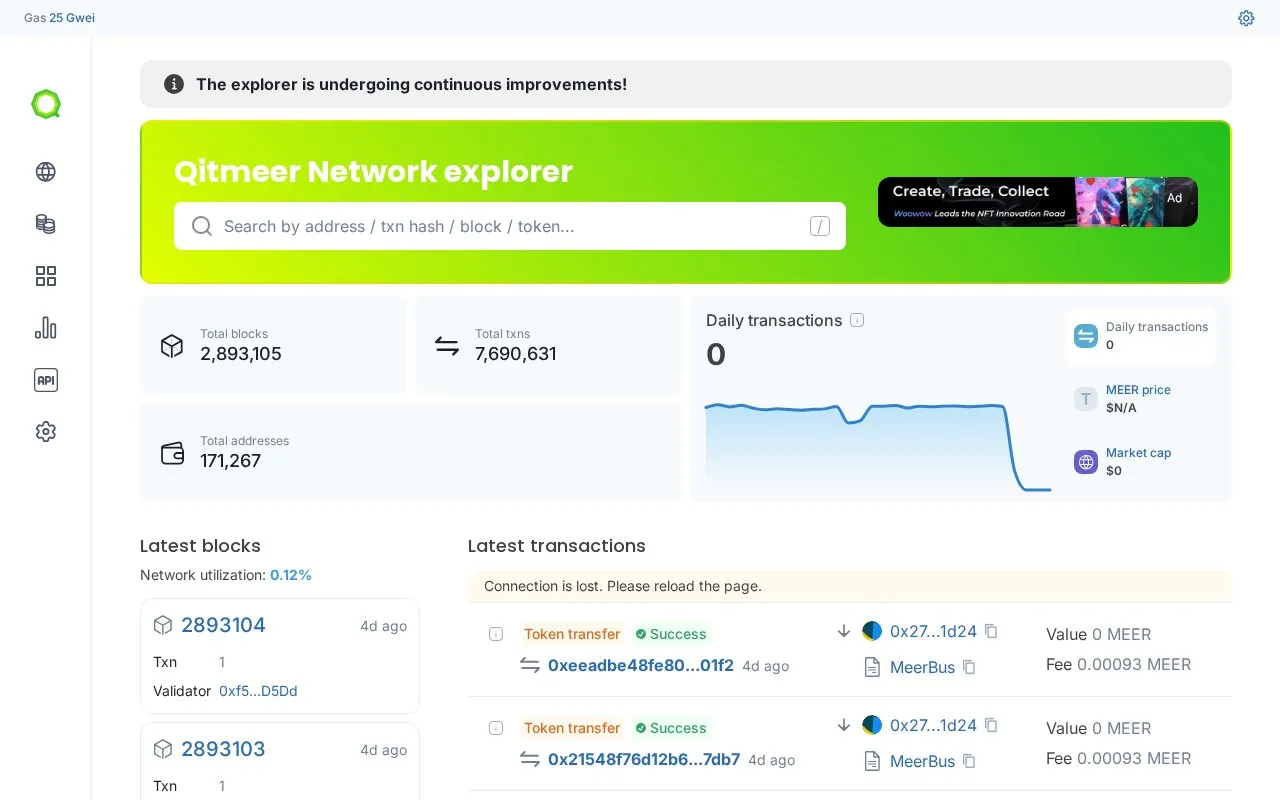
Task: Click Total addresses value 171,267
Action: pos(230,461)
